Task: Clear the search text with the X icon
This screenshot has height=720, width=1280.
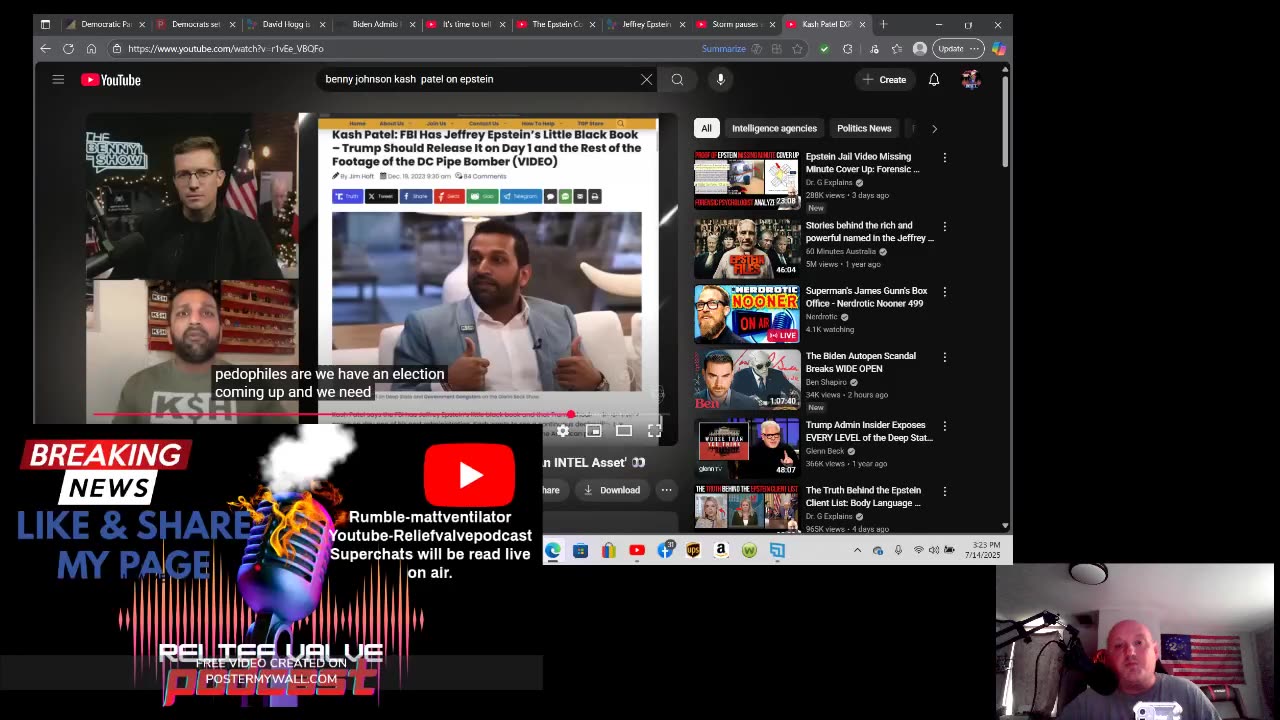Action: (646, 79)
